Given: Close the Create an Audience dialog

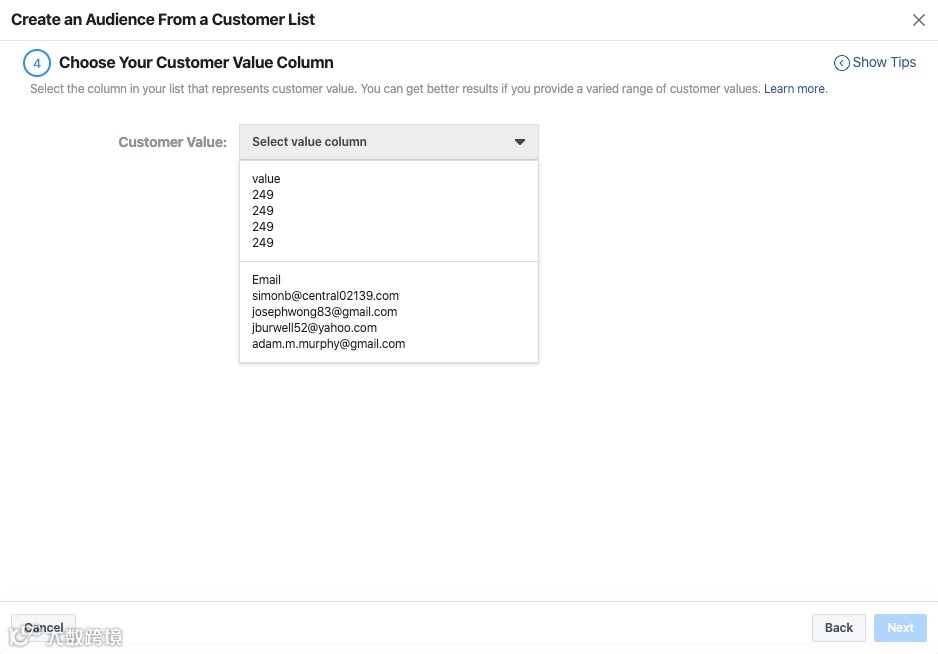Looking at the screenshot, I should tap(919, 20).
